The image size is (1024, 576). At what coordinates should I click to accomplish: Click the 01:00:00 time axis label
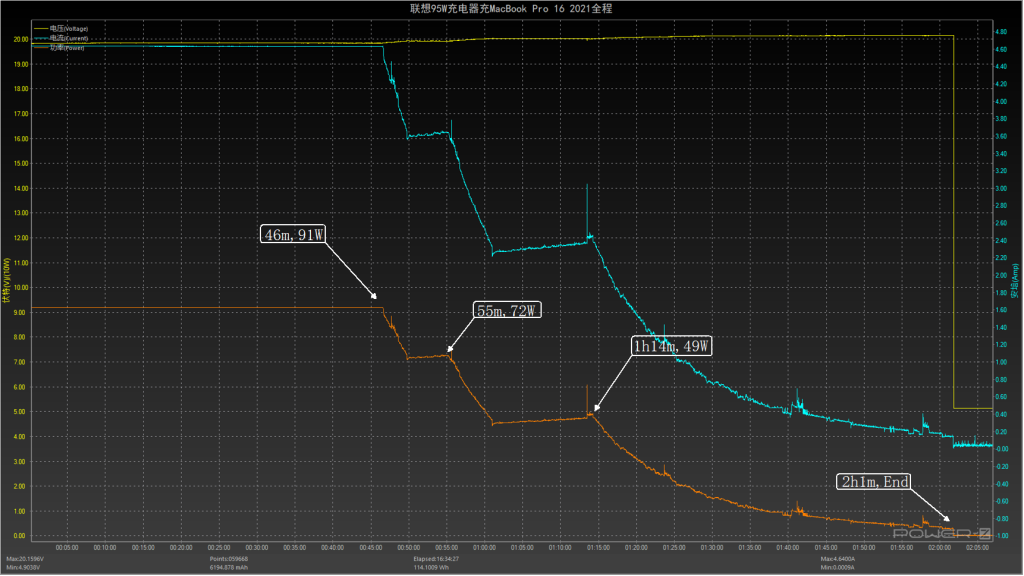(484, 548)
